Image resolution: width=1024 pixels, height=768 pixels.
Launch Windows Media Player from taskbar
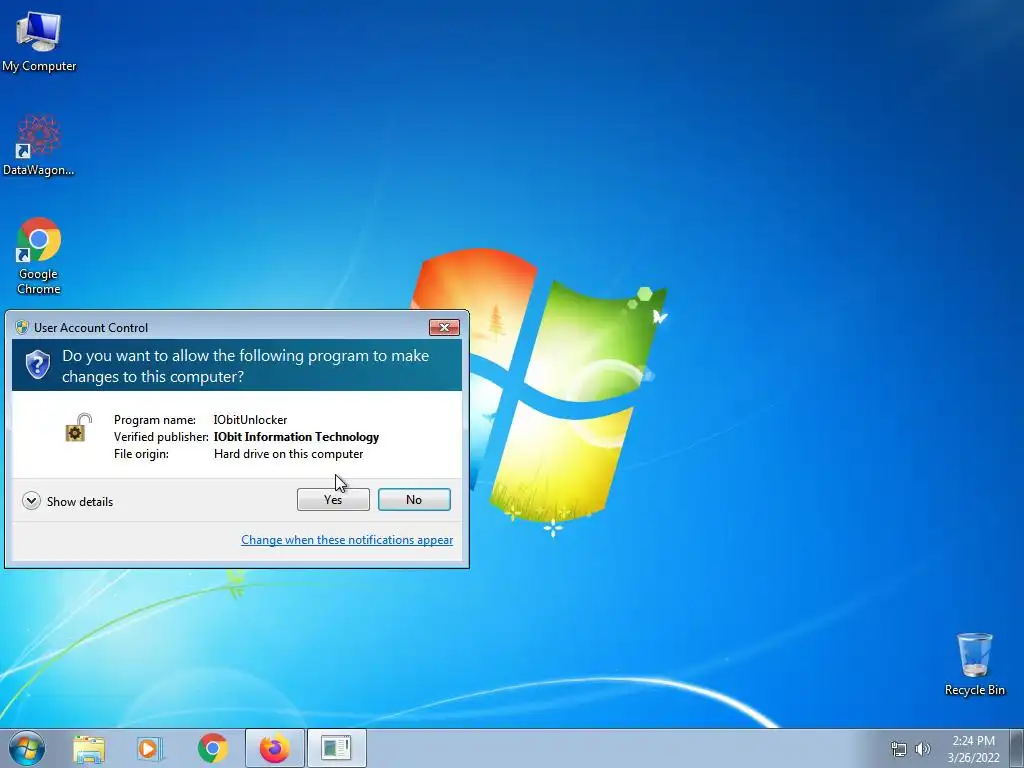tap(149, 748)
